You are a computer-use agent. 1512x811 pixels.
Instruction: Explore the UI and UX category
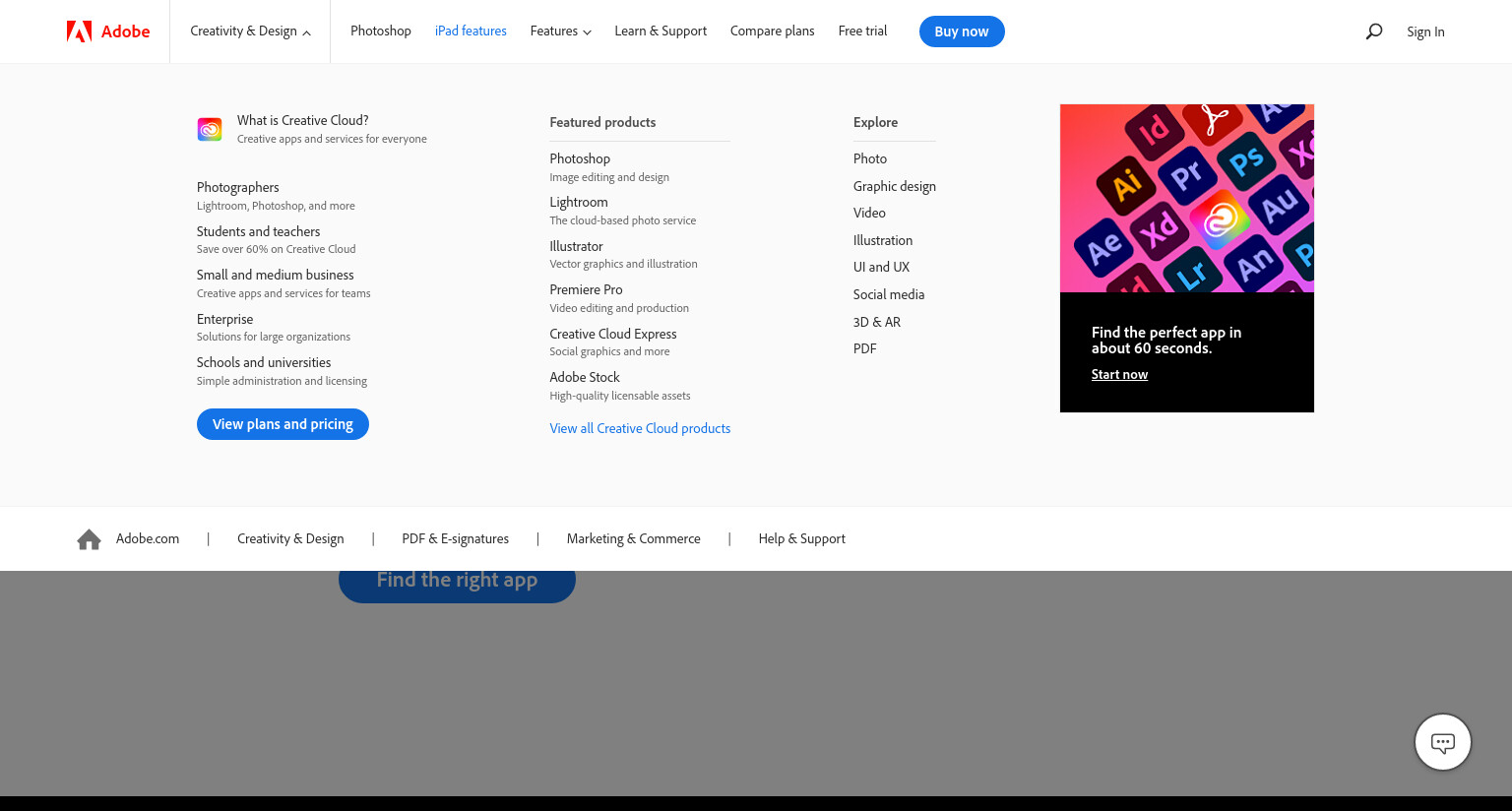pyautogui.click(x=881, y=267)
